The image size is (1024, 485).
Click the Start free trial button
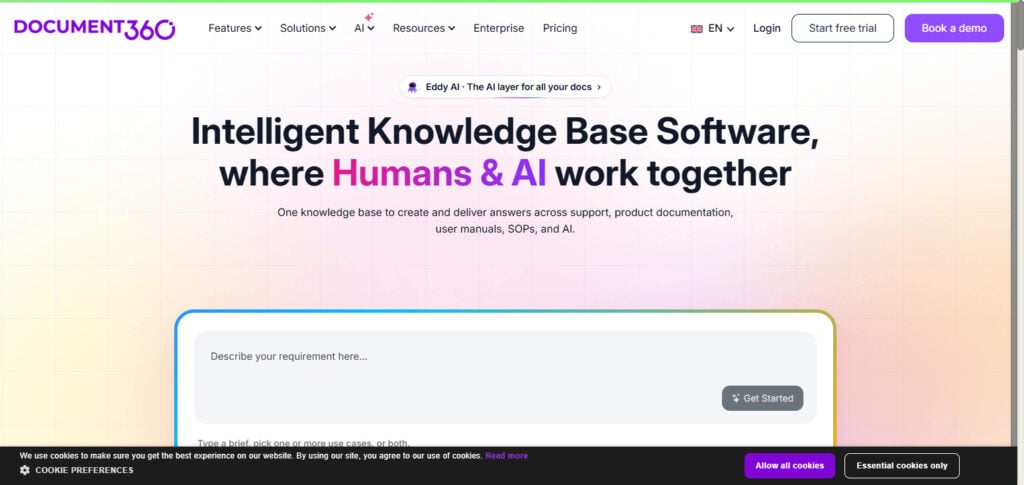(842, 28)
